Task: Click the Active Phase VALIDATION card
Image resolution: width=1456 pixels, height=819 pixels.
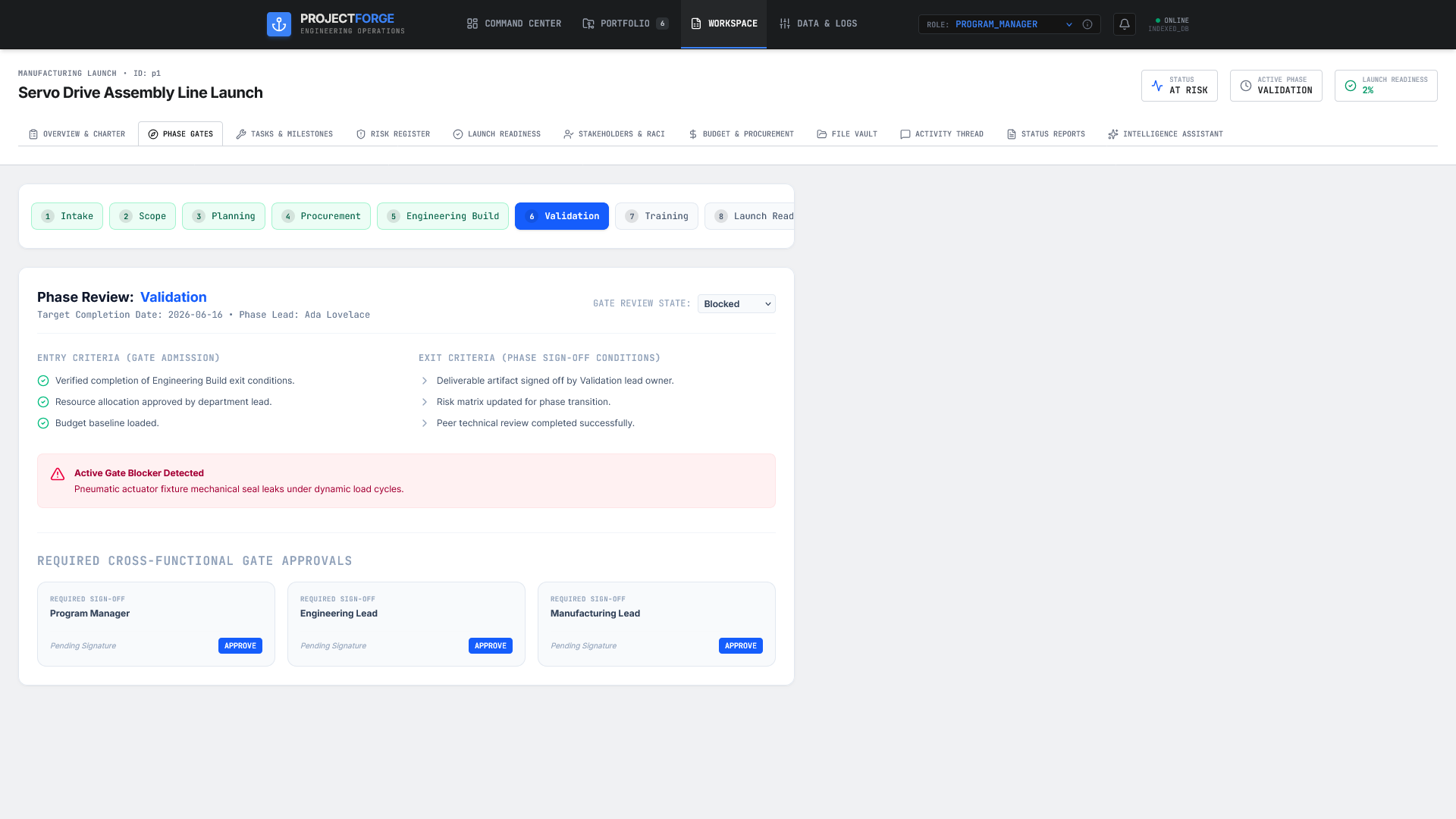Action: point(1276,86)
